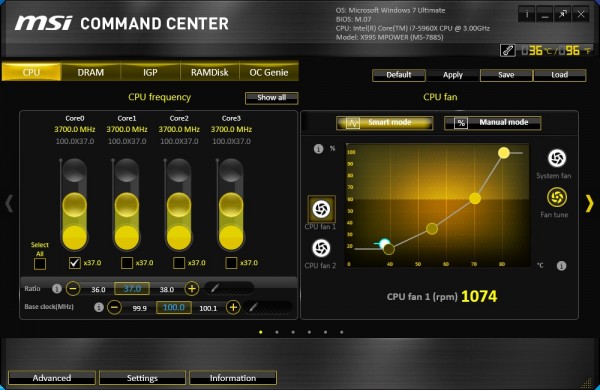Open the Settings section
The image size is (600, 390).
[x=142, y=378]
